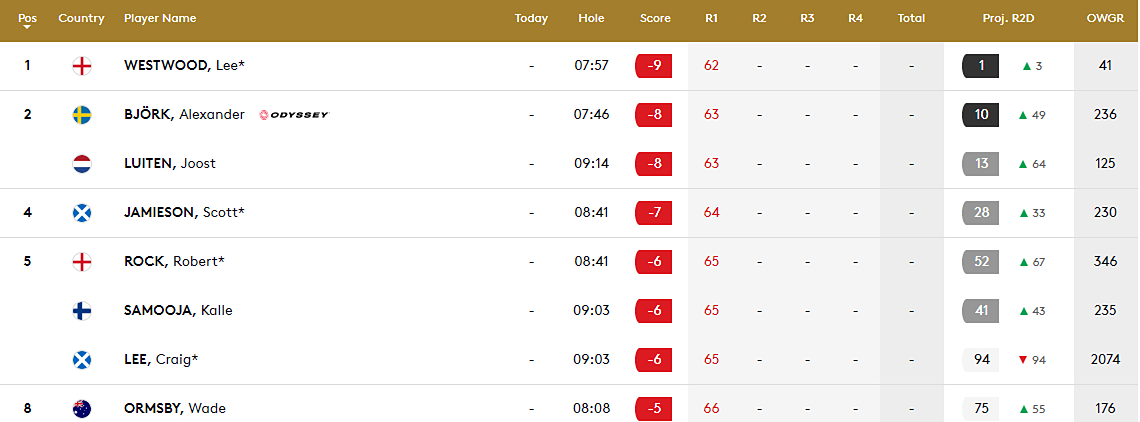This screenshot has height=422, width=1140.
Task: Sort by the OWGR column header
Action: (x=1105, y=18)
